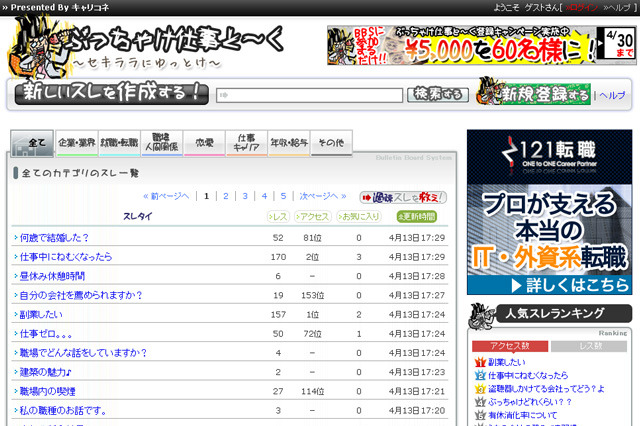Click the 4月13日17:28 update time cell

coord(417,276)
